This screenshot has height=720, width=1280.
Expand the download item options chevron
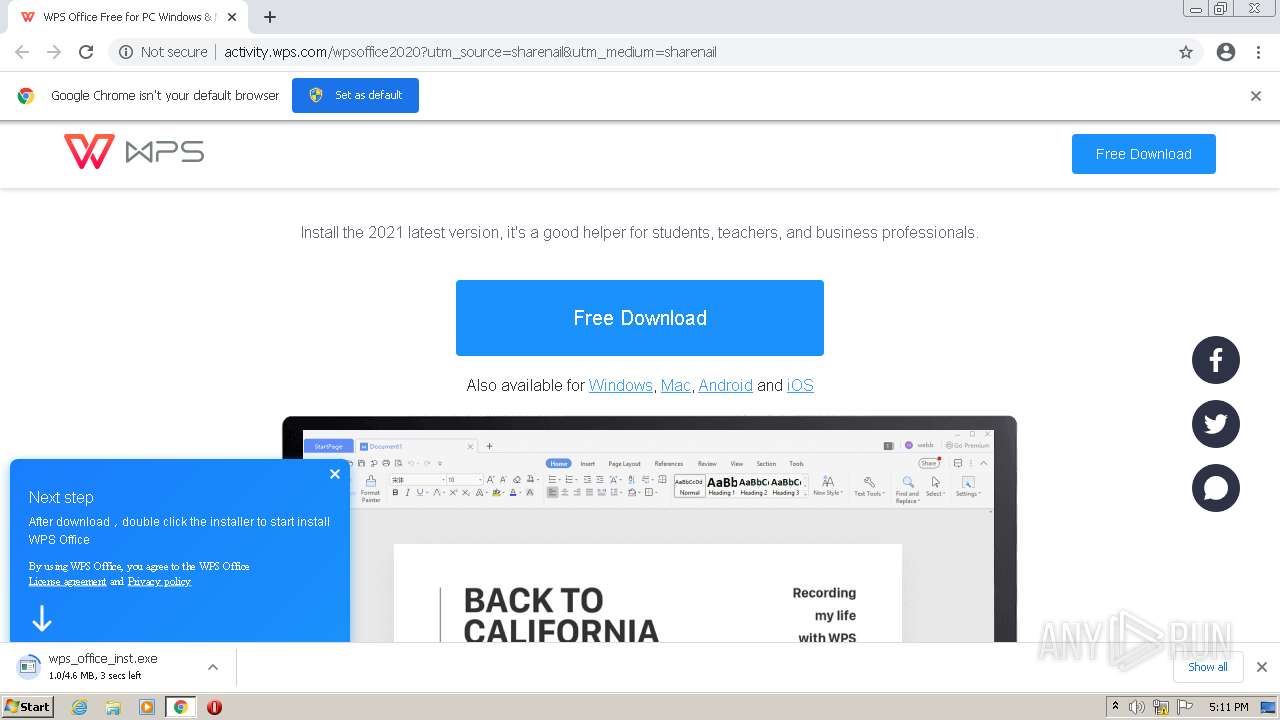click(x=212, y=667)
